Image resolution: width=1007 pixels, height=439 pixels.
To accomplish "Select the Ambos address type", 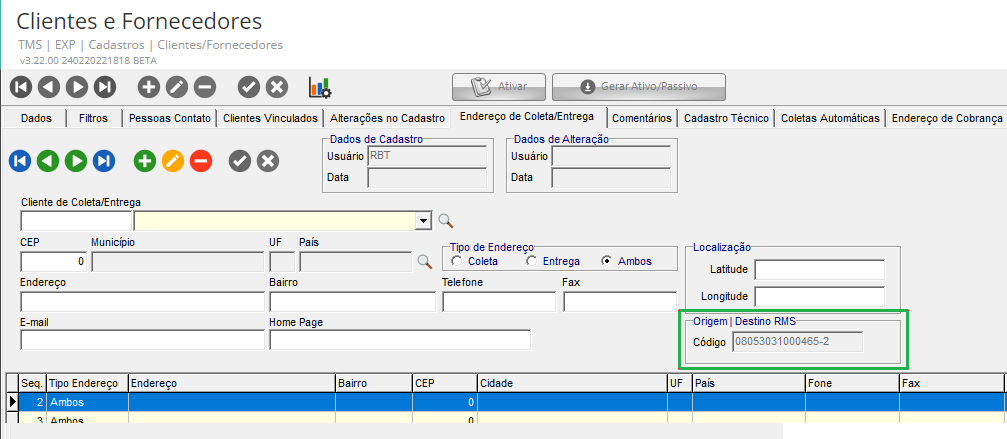I will click(x=606, y=261).
